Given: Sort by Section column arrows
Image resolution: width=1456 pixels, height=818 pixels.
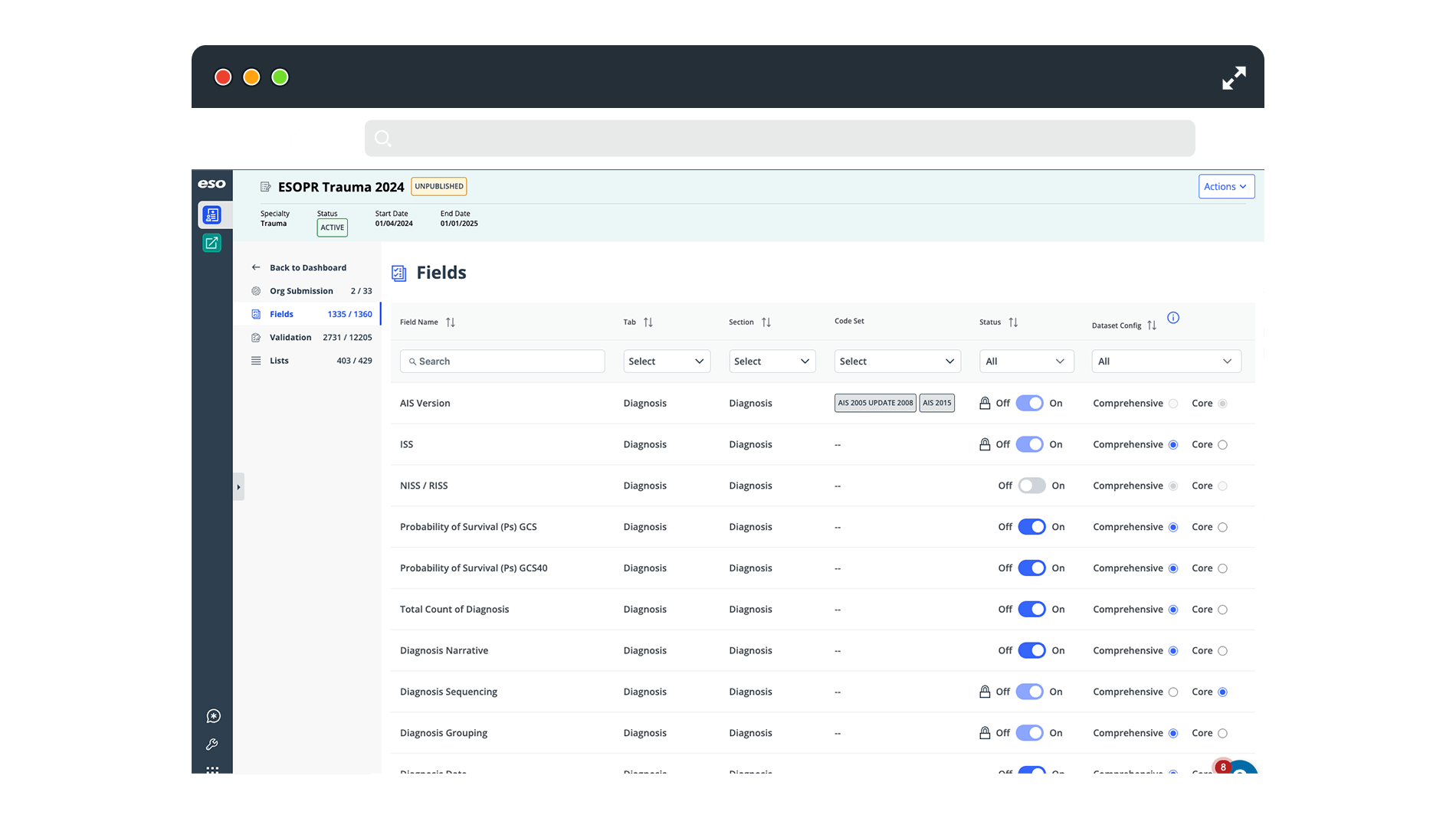Looking at the screenshot, I should (x=766, y=322).
